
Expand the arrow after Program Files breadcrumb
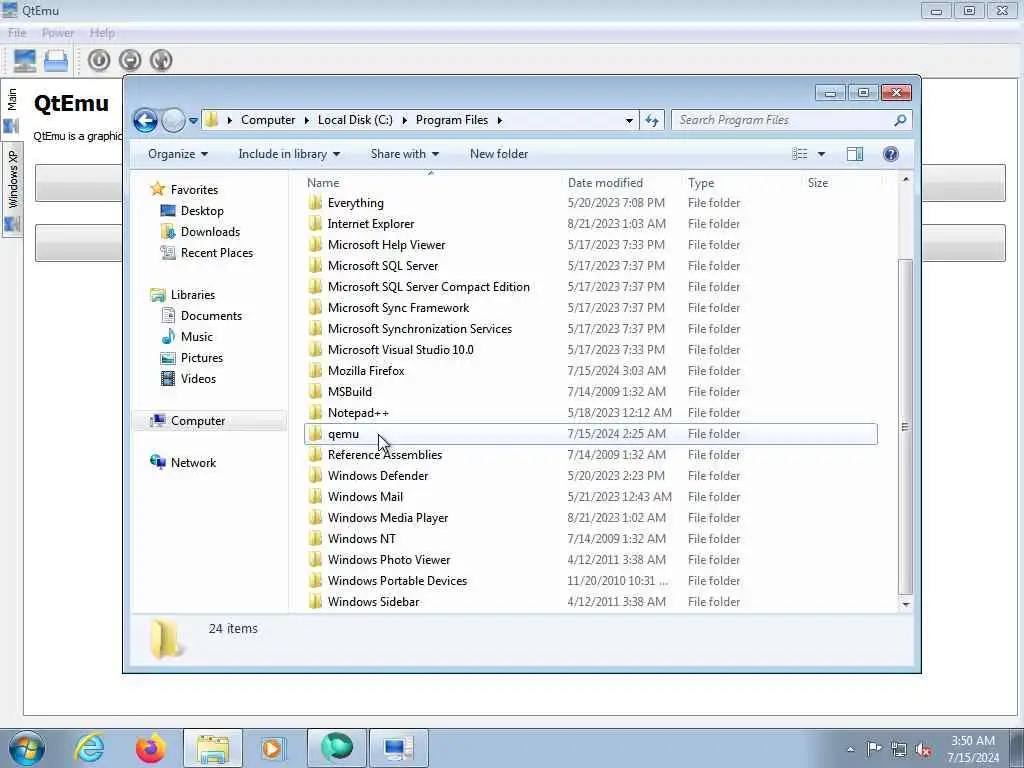[500, 120]
